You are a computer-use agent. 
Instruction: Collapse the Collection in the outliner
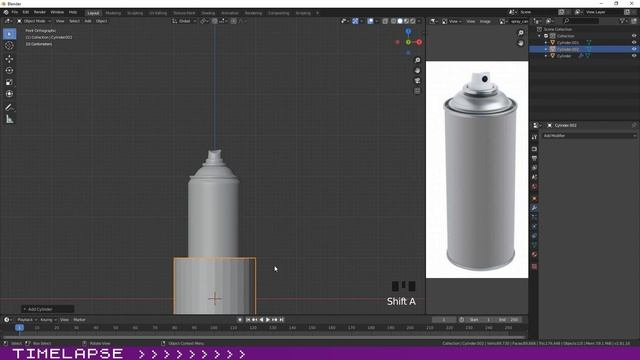(540, 36)
